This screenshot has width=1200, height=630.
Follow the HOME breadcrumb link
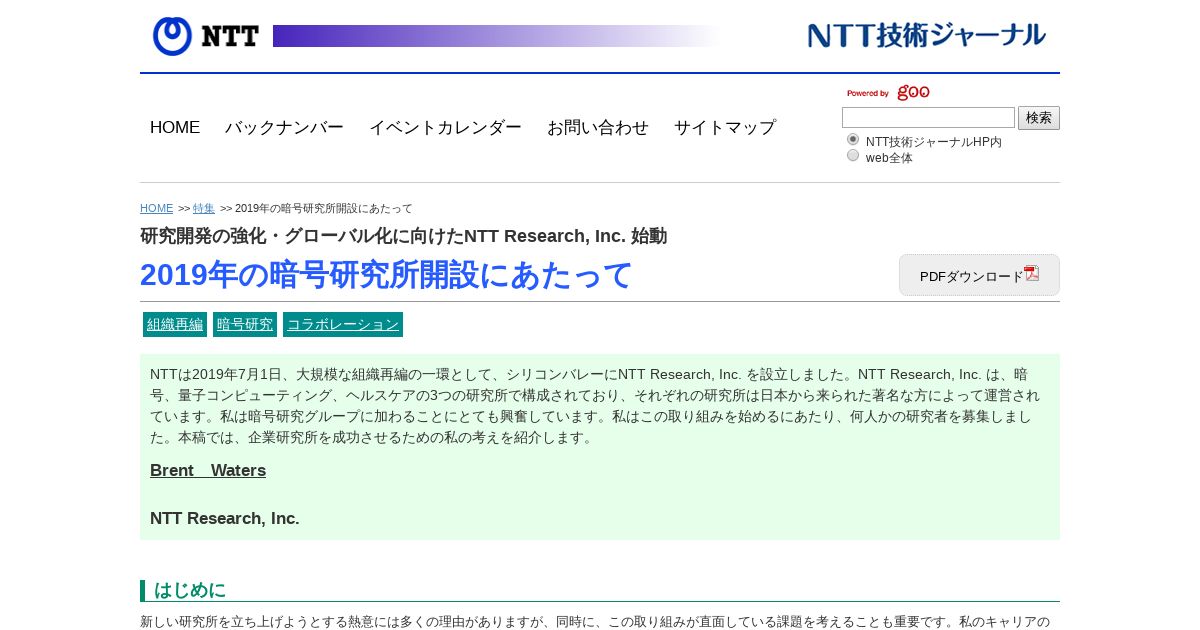point(157,208)
